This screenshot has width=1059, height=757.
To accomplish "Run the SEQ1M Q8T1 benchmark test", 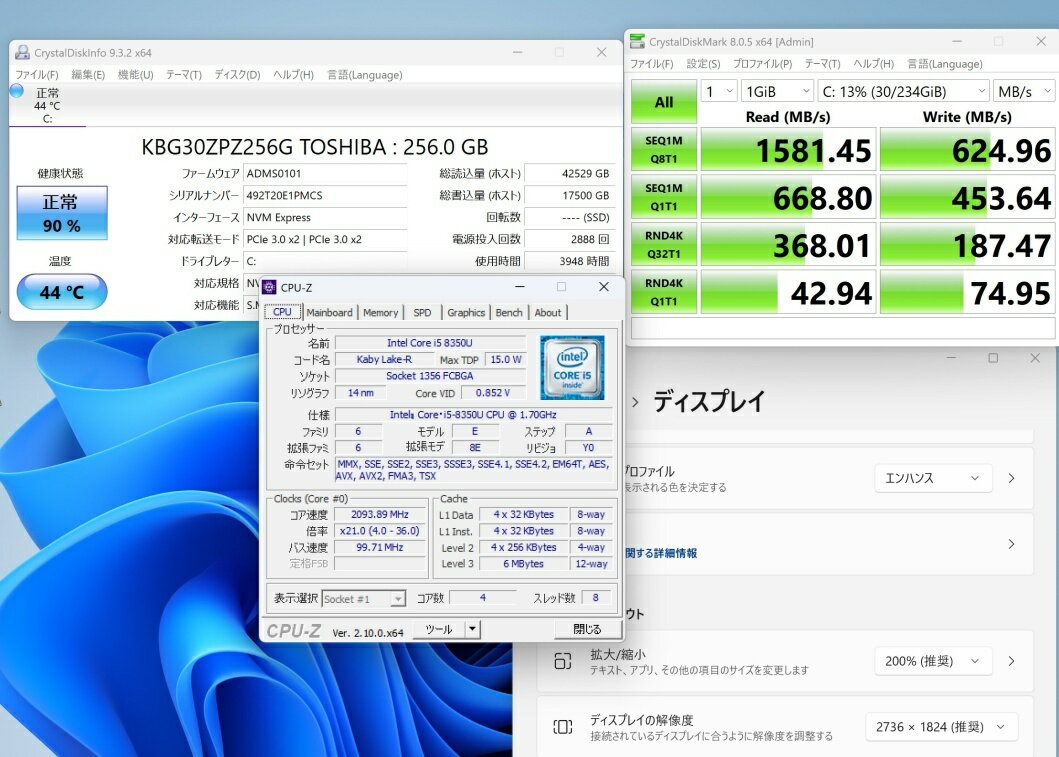I will point(664,150).
